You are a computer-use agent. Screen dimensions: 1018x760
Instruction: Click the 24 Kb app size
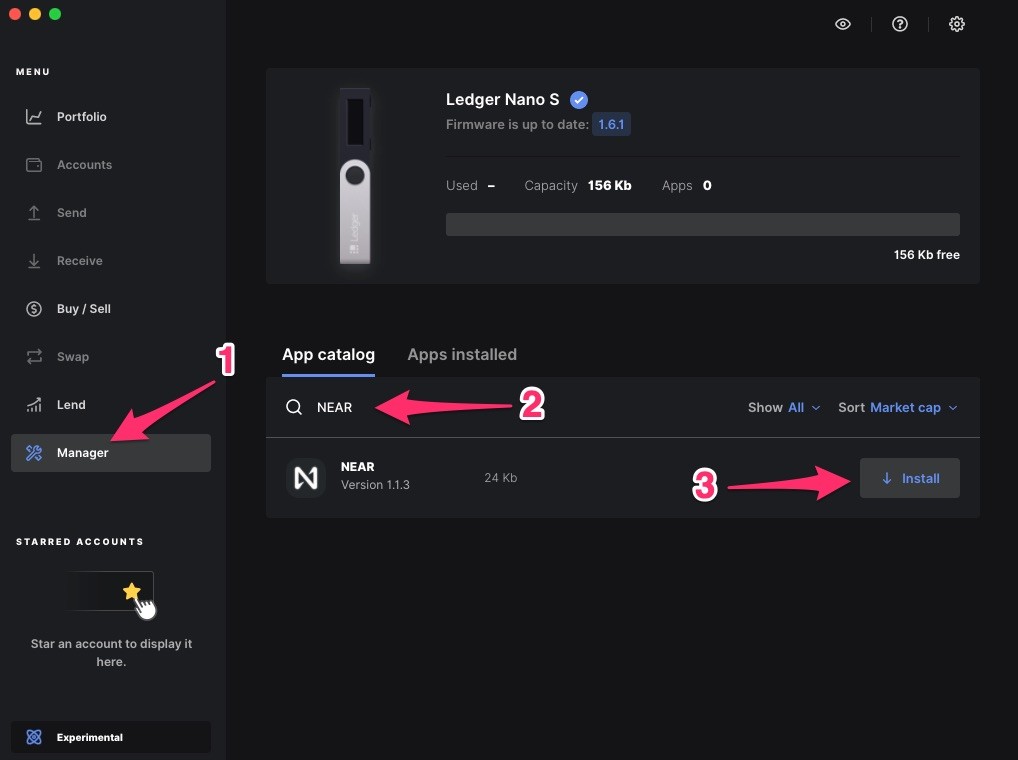click(x=501, y=478)
